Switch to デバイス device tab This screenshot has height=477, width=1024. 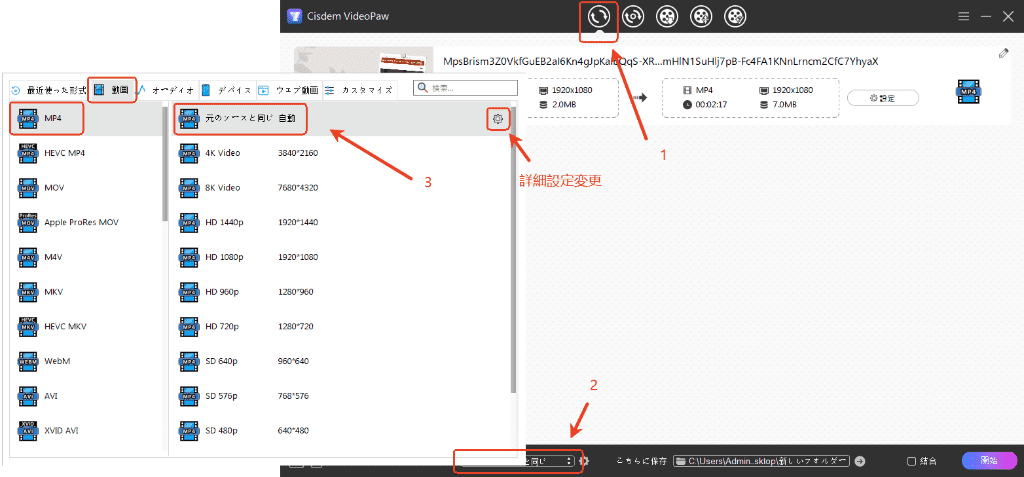pos(227,90)
